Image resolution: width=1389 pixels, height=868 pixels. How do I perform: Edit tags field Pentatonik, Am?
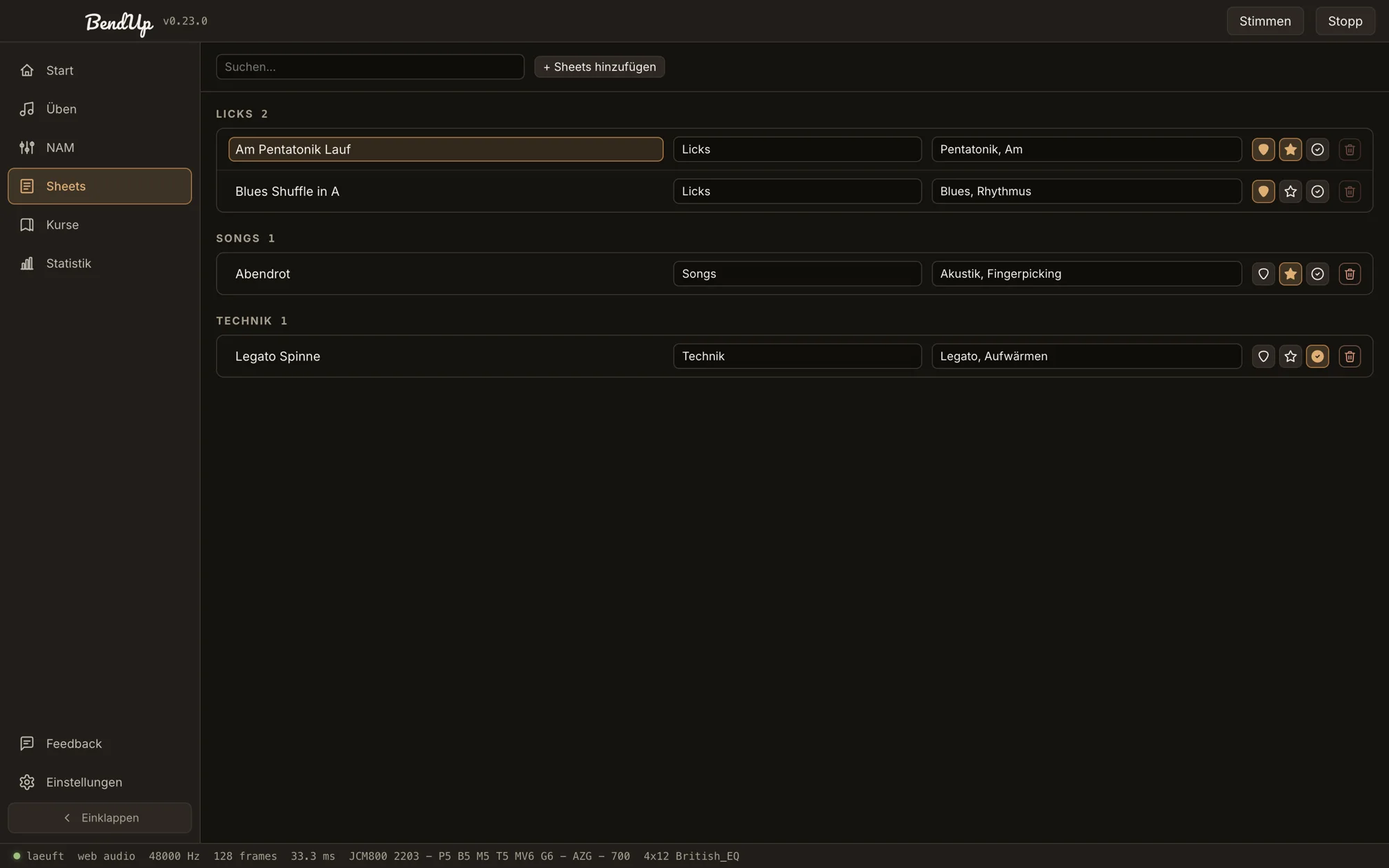pyautogui.click(x=1086, y=149)
